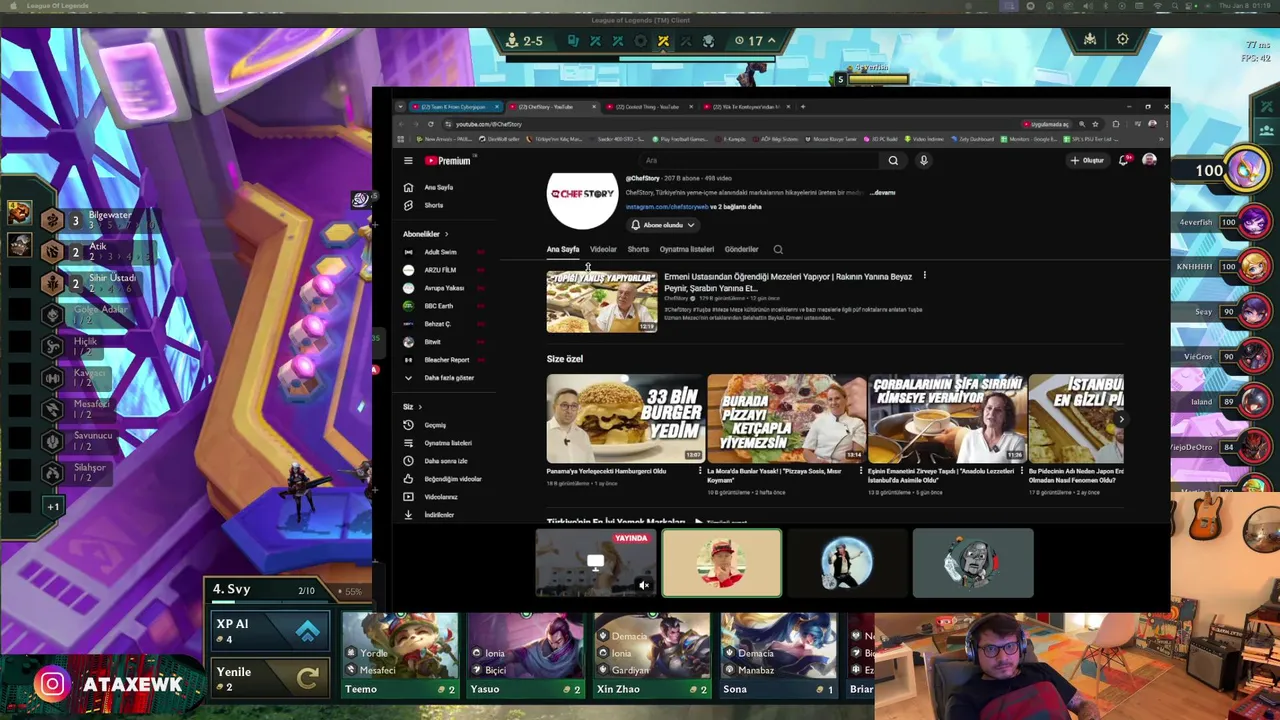Open Daha sonra izle list
This screenshot has height=720, width=1280.
(x=445, y=461)
